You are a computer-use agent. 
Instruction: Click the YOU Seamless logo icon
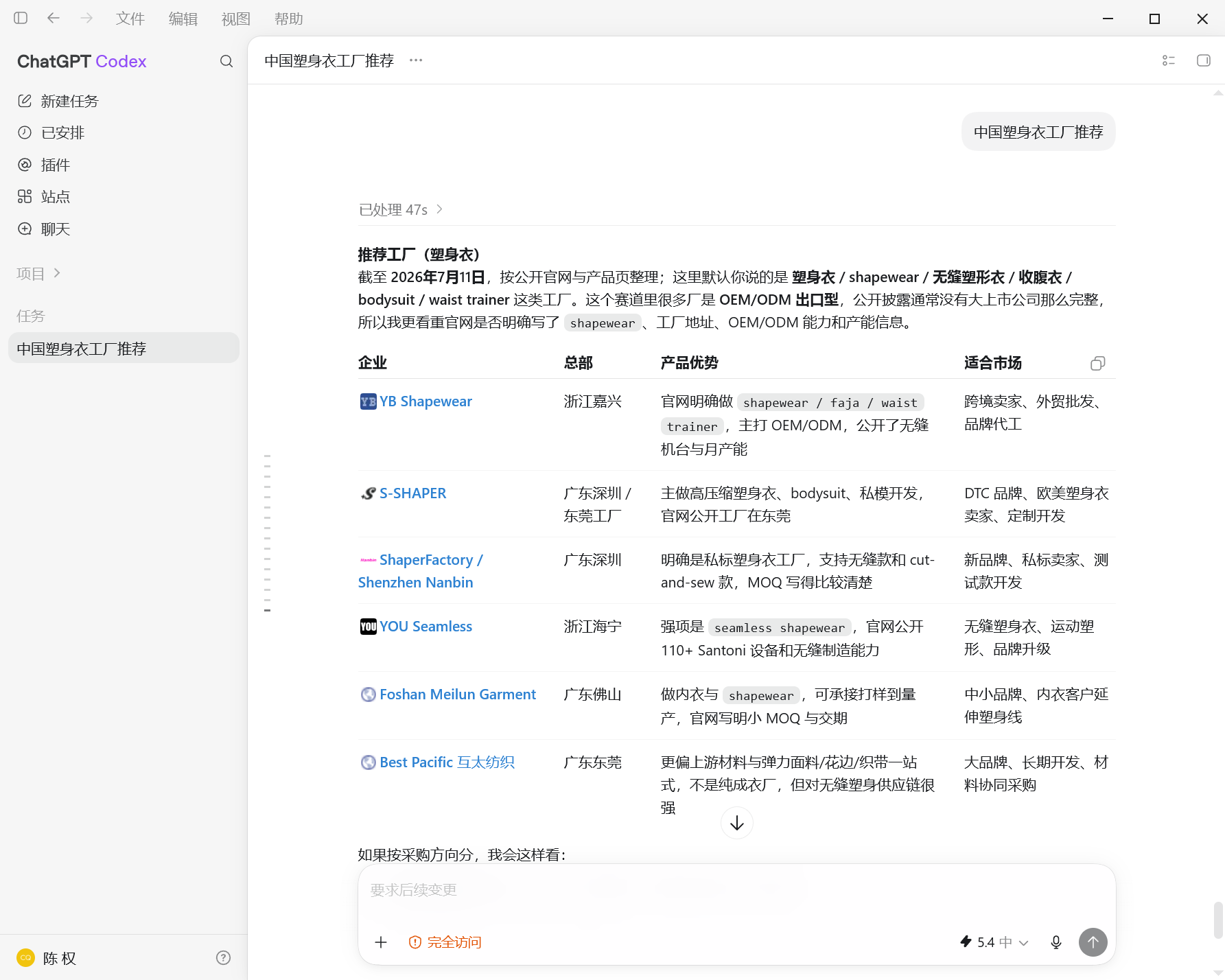point(368,627)
